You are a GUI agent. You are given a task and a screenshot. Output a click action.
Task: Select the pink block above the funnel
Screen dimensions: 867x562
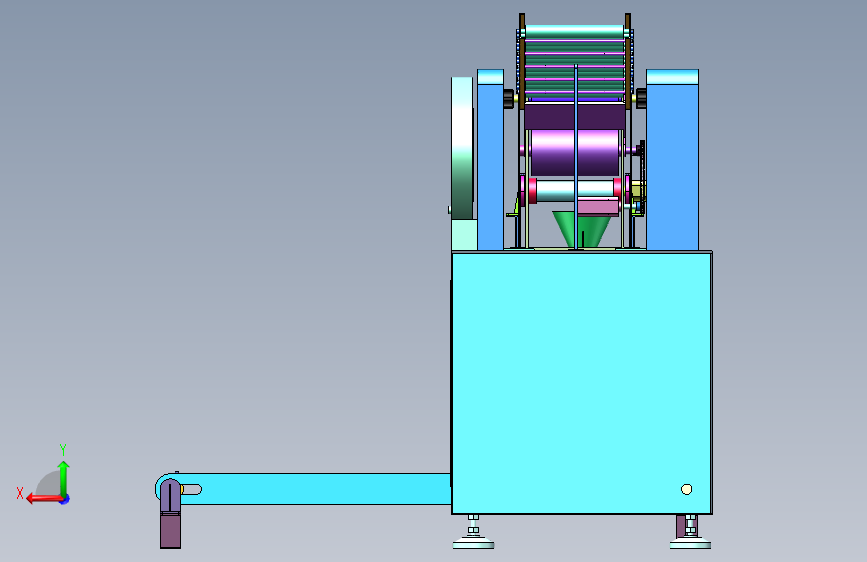pyautogui.click(x=598, y=207)
